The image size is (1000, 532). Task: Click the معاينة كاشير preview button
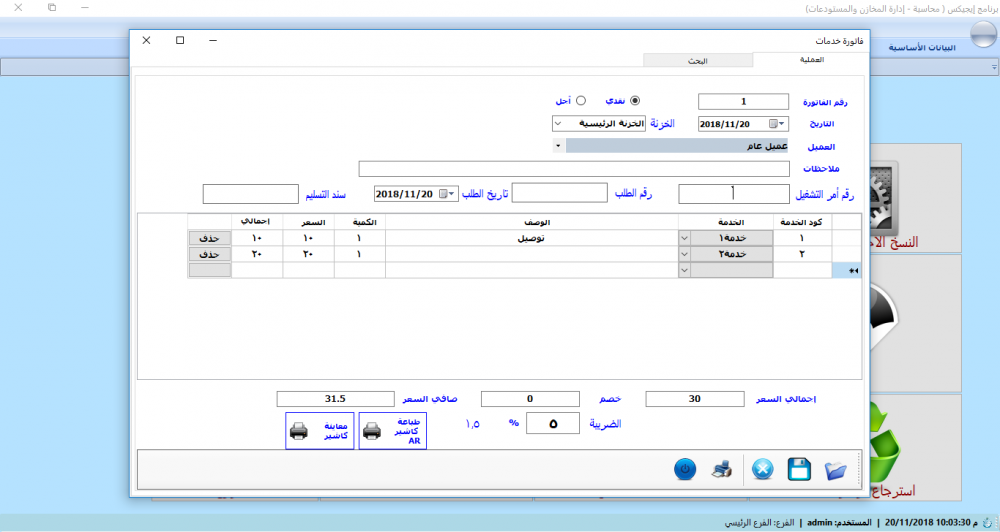click(320, 431)
